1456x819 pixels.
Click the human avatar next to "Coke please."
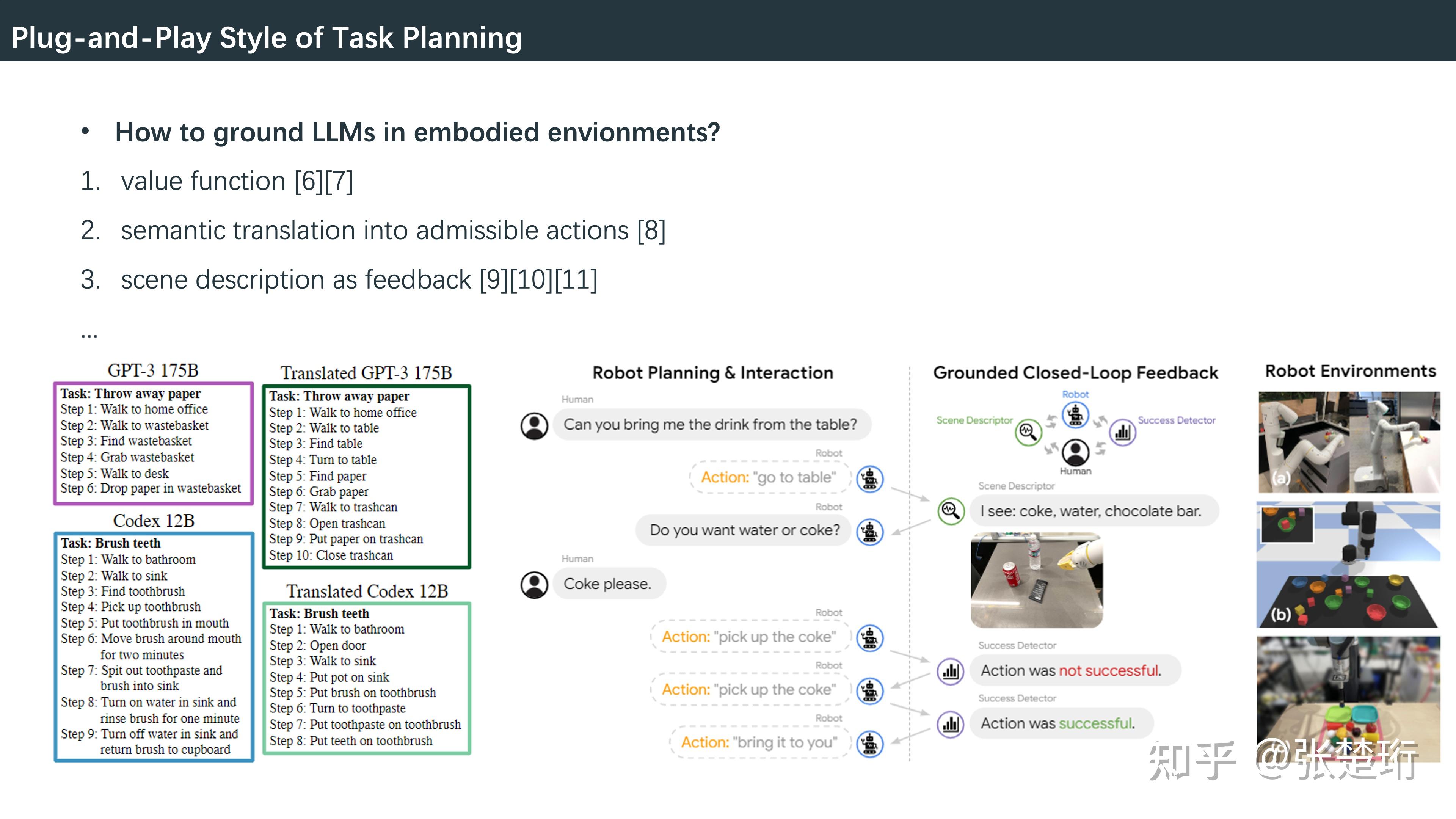tap(534, 584)
